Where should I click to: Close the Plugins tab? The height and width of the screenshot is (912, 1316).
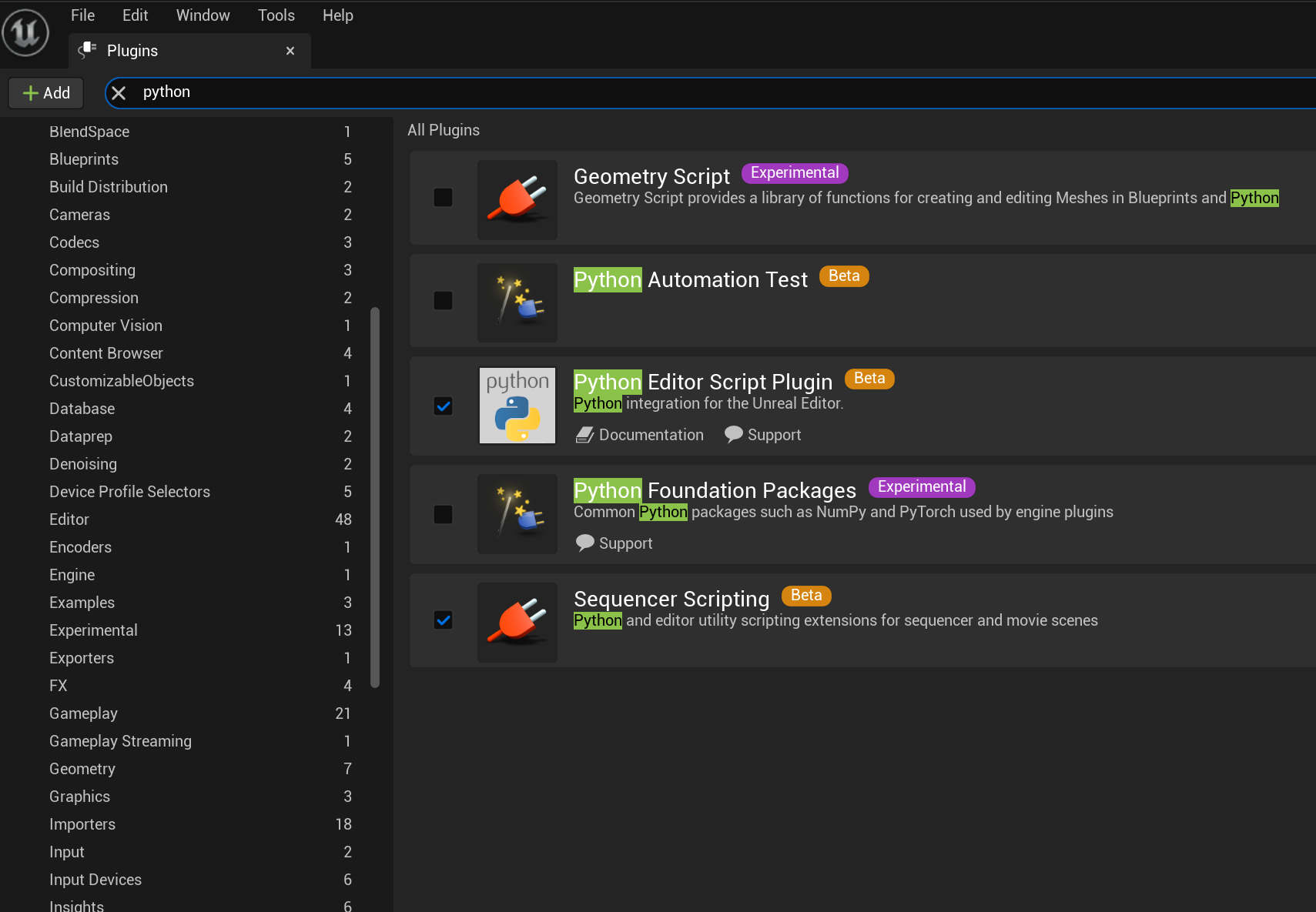(290, 51)
